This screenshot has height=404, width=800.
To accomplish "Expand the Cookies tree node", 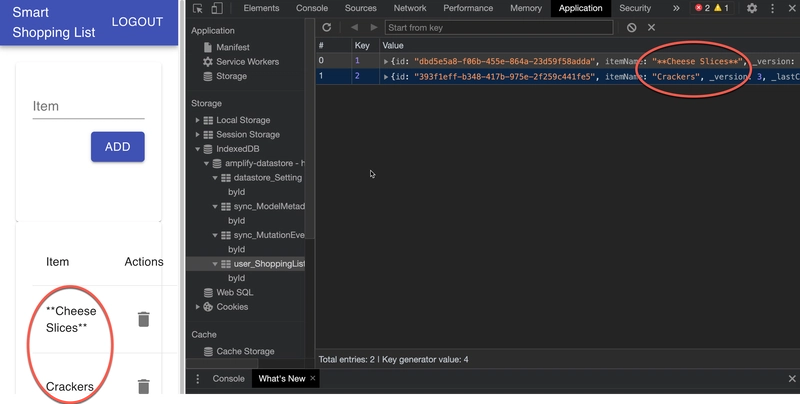I will (x=198, y=307).
